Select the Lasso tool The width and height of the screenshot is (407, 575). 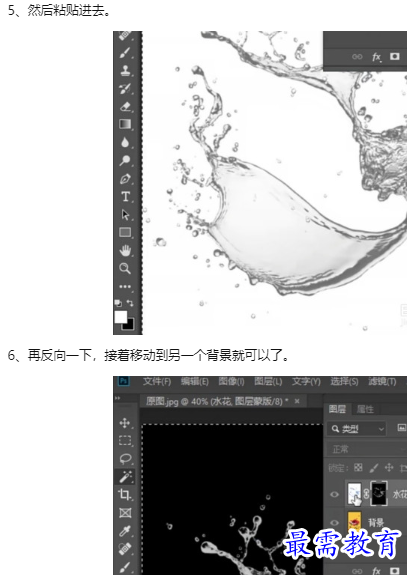pyautogui.click(x=125, y=459)
